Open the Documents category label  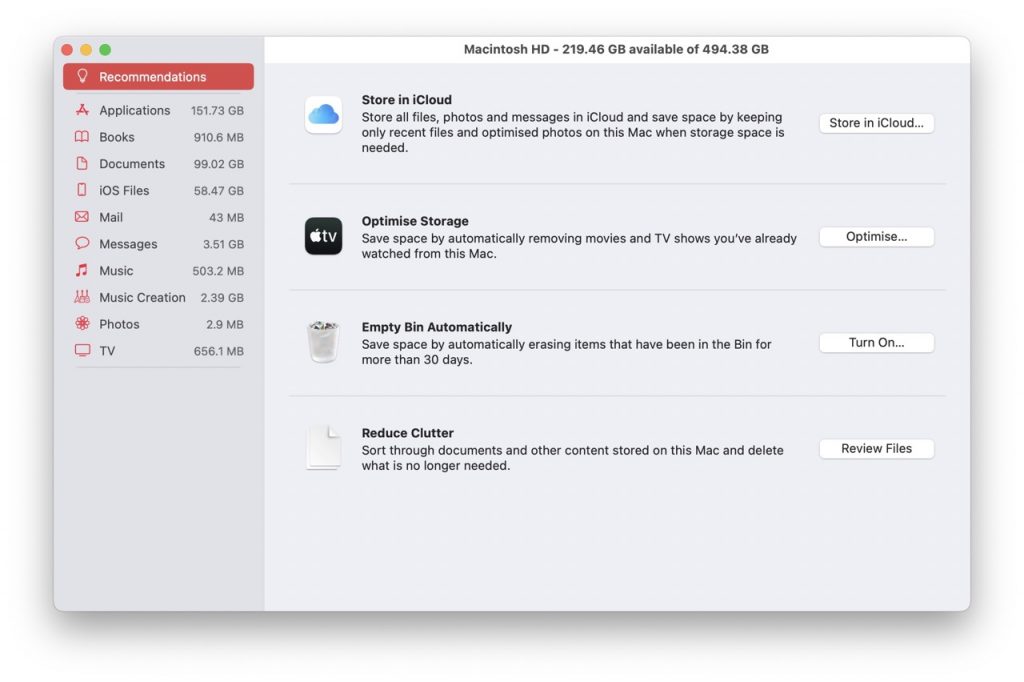coord(132,164)
